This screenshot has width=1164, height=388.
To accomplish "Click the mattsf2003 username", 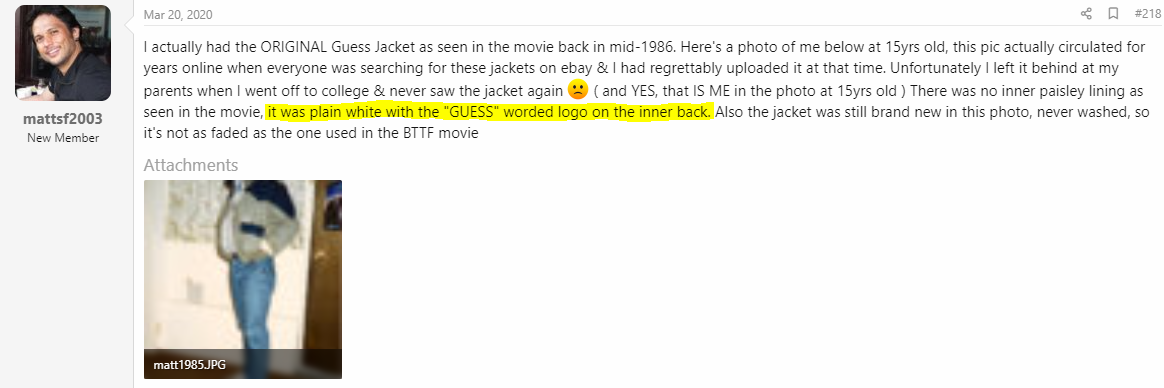I will pos(63,119).
